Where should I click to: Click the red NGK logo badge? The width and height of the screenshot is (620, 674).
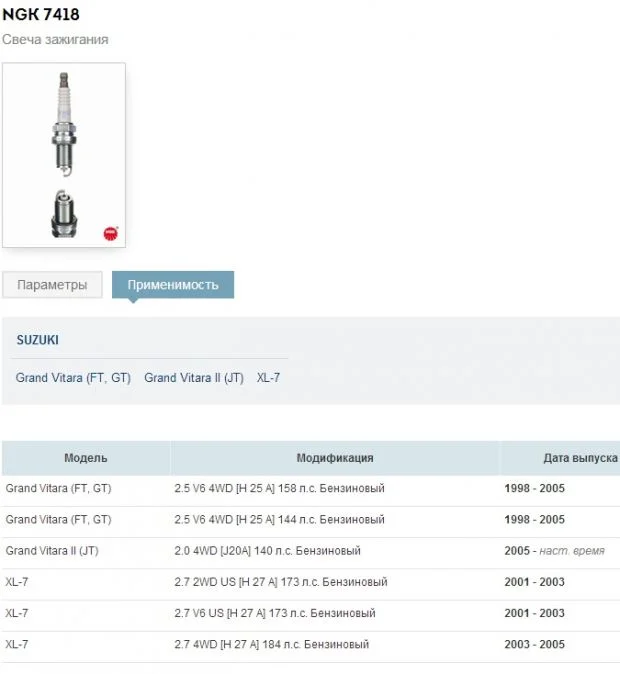[110, 234]
